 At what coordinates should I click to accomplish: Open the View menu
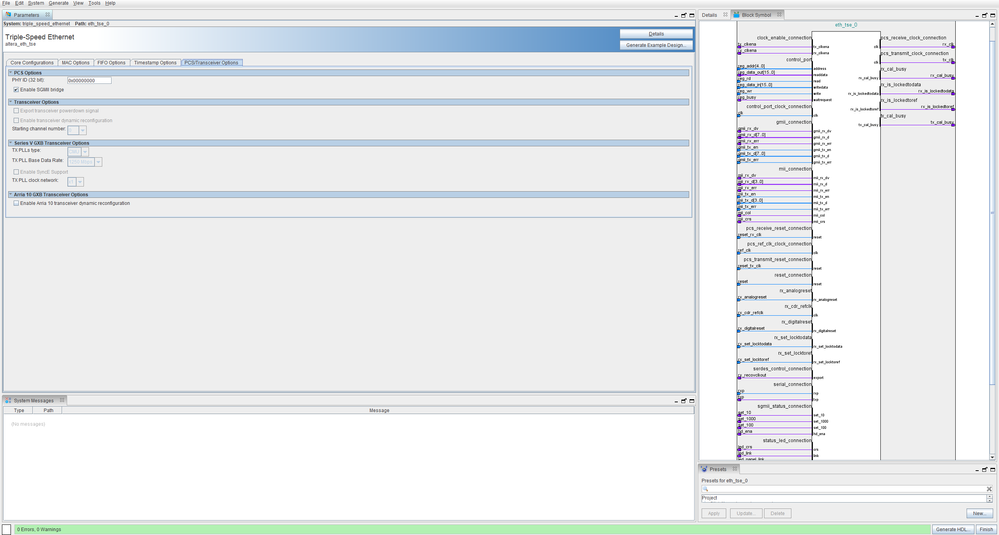[78, 3]
